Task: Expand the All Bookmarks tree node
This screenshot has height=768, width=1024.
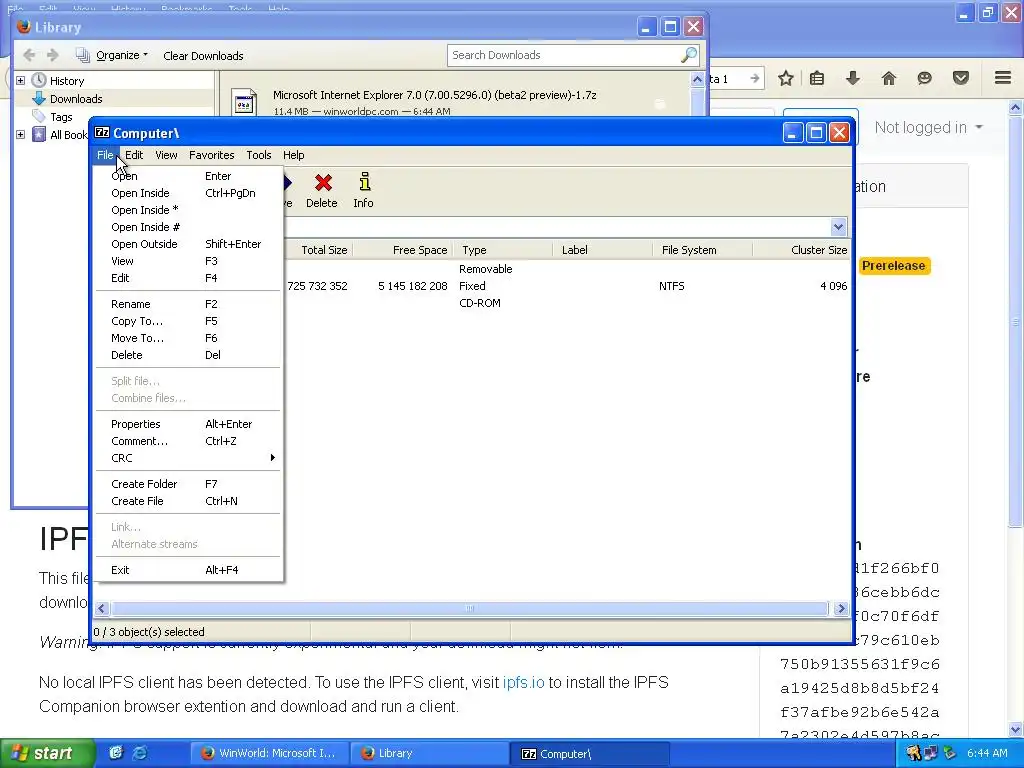Action: [x=20, y=135]
